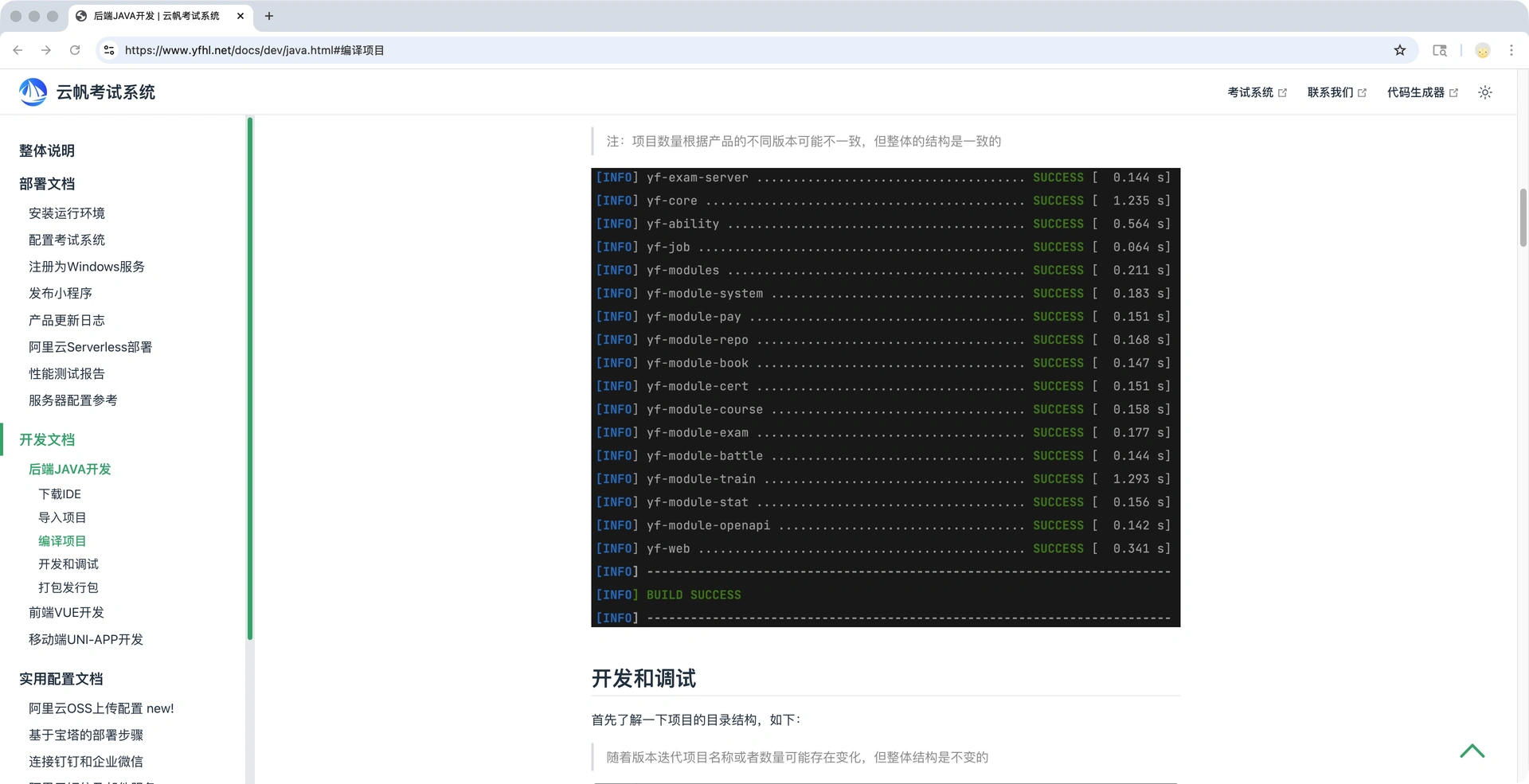The image size is (1529, 784).
Task: Collapse the 开发文档 sidebar section
Action: tap(47, 439)
